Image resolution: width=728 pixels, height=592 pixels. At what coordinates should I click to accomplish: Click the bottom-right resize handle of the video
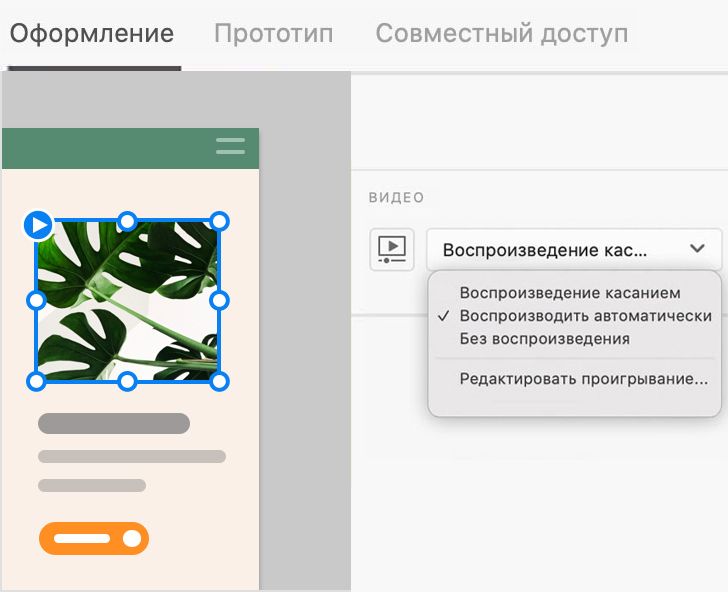(x=219, y=381)
